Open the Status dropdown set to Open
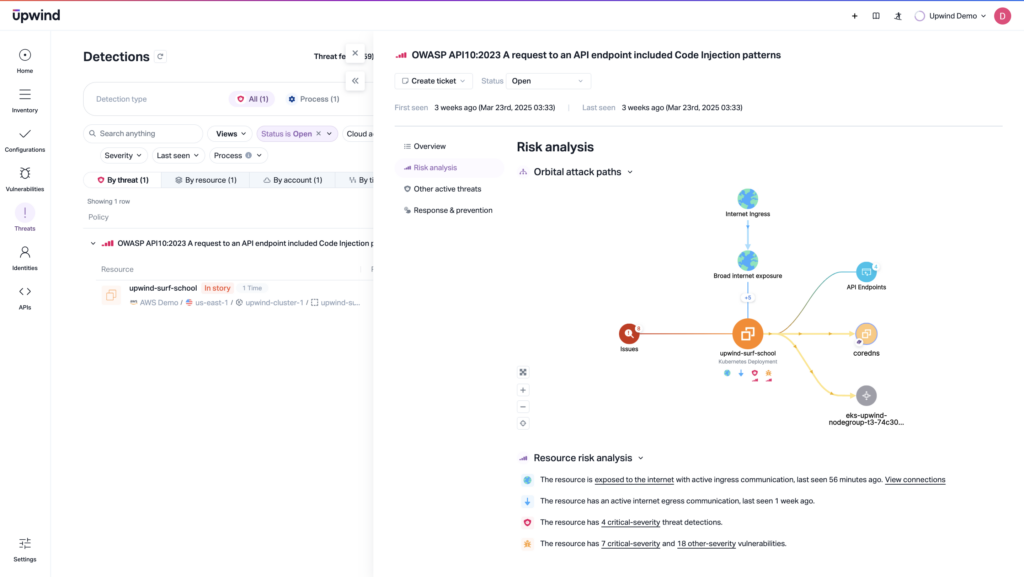 point(548,81)
